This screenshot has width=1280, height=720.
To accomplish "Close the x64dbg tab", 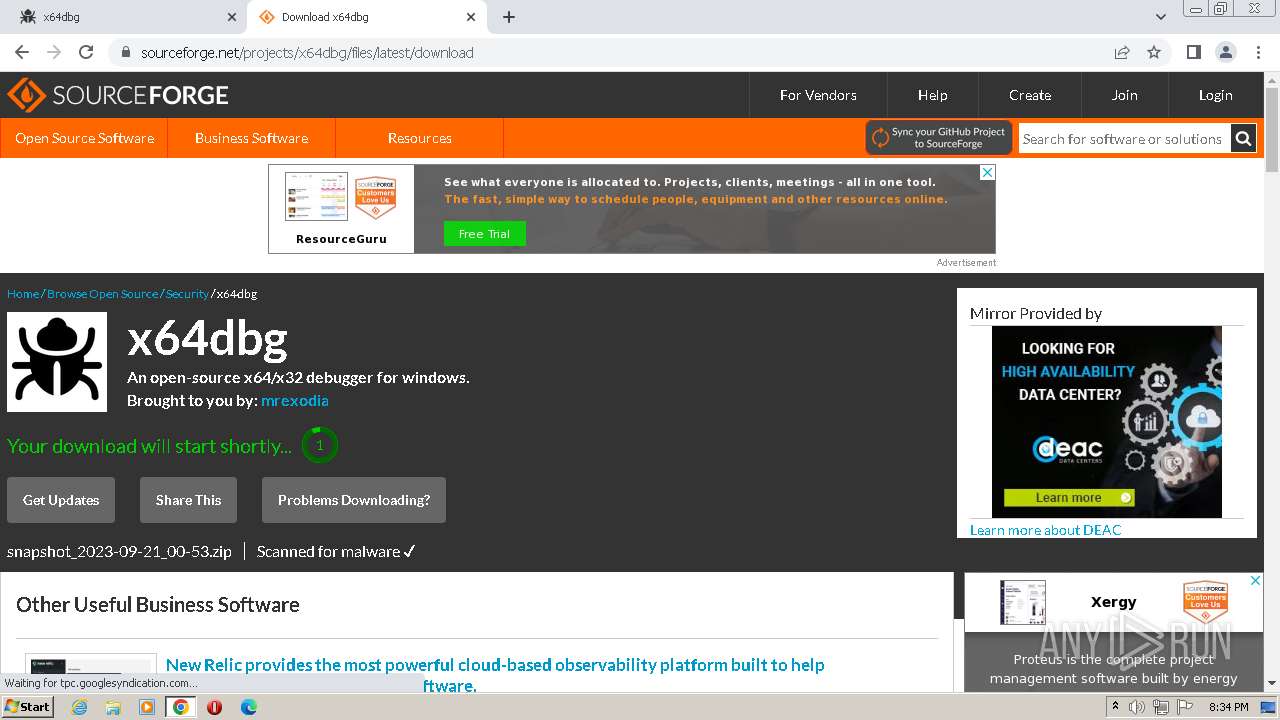I will tap(232, 17).
